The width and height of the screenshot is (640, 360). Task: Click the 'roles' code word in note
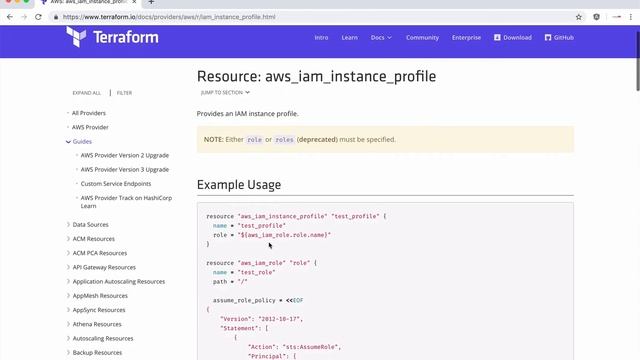pos(284,140)
